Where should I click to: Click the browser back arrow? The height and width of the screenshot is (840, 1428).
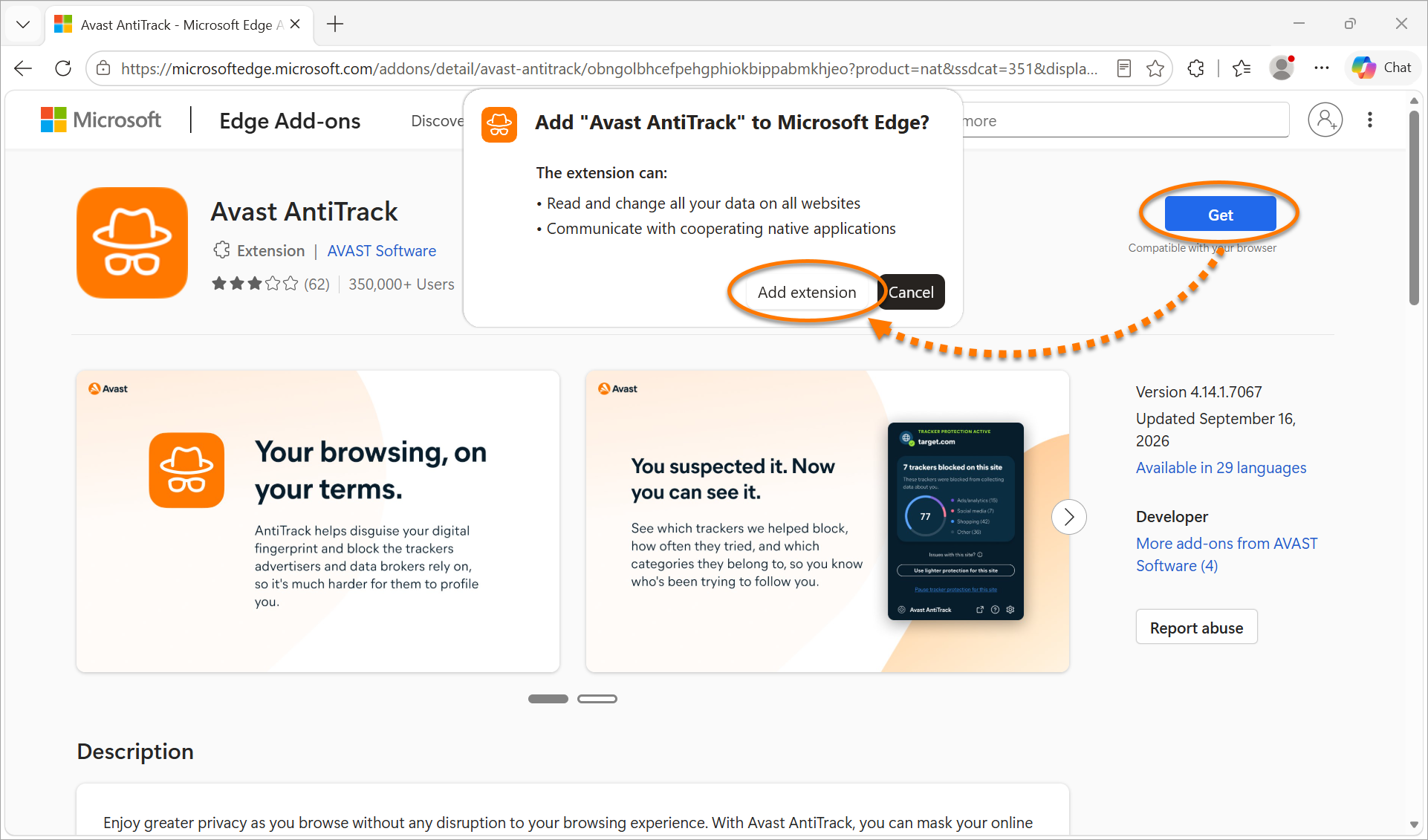(x=23, y=68)
